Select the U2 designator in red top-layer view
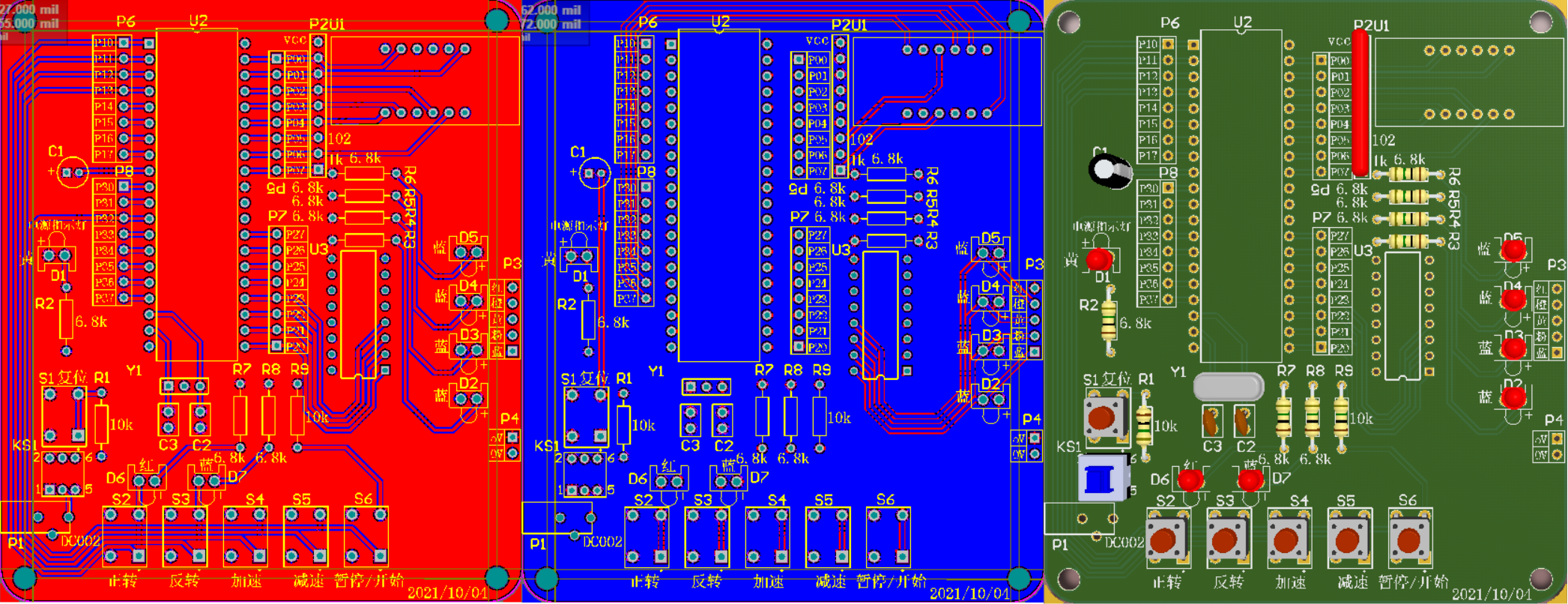 click(x=198, y=21)
